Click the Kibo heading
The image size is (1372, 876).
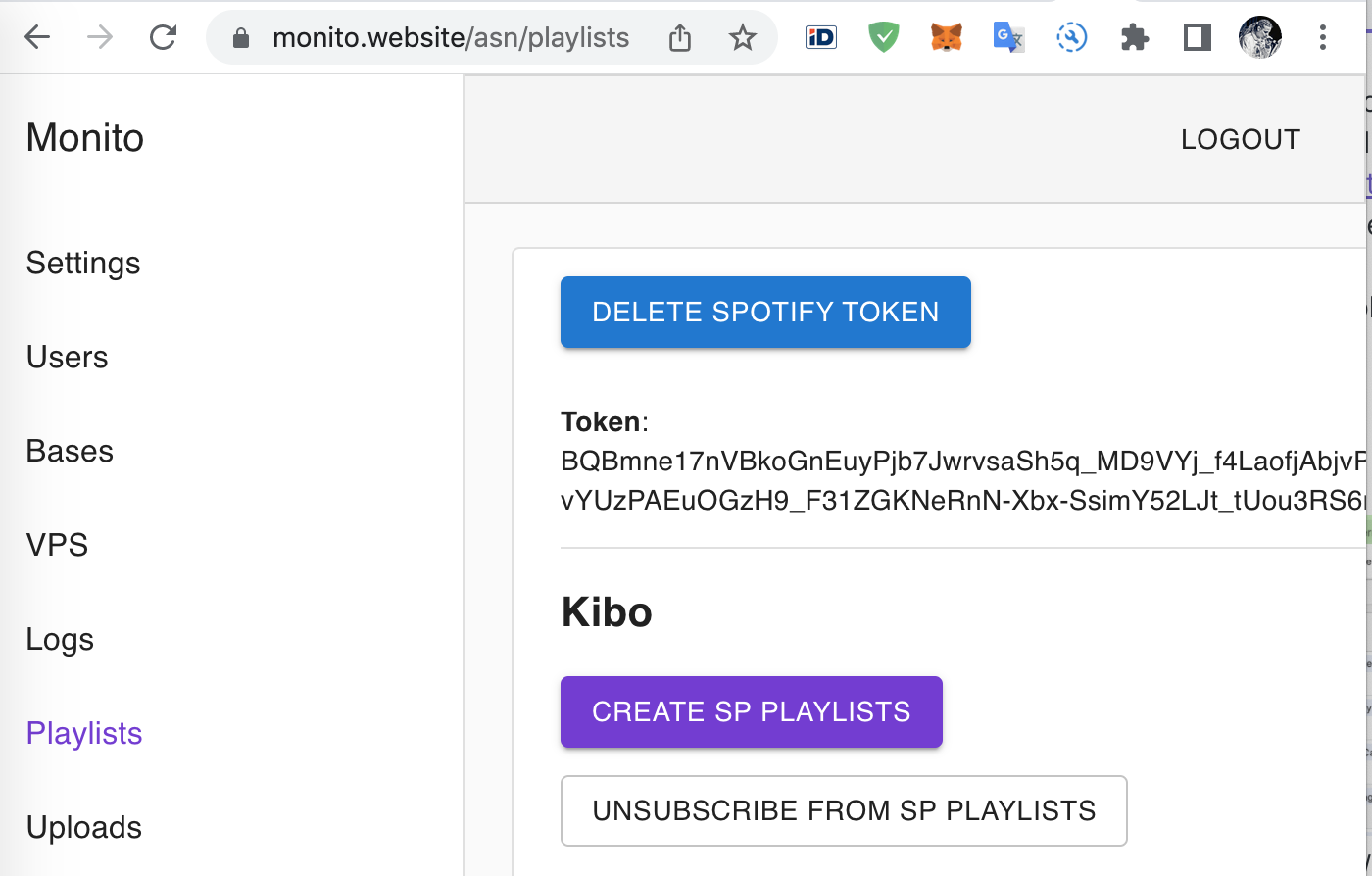pos(607,612)
